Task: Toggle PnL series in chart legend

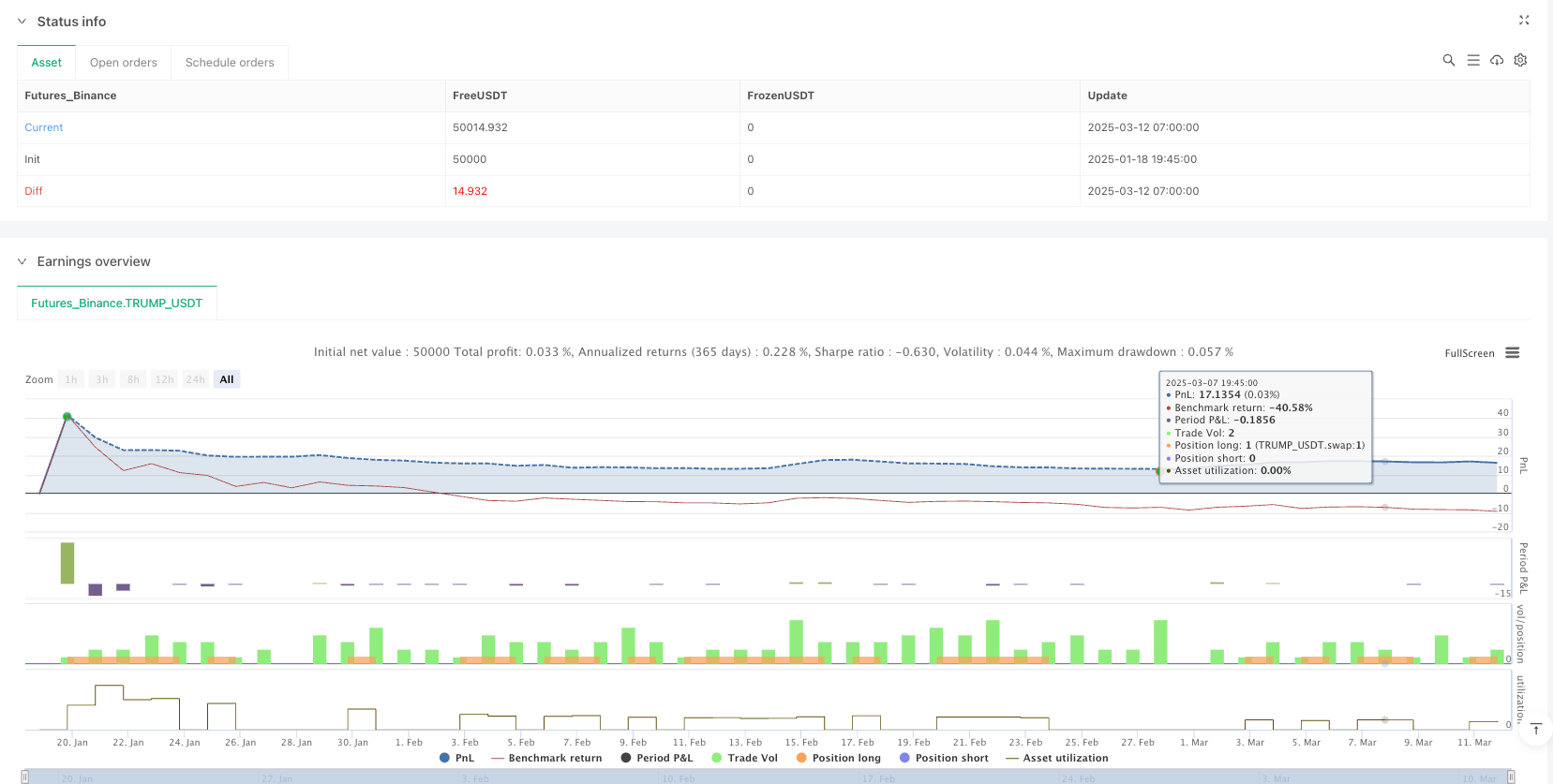Action: tap(456, 758)
